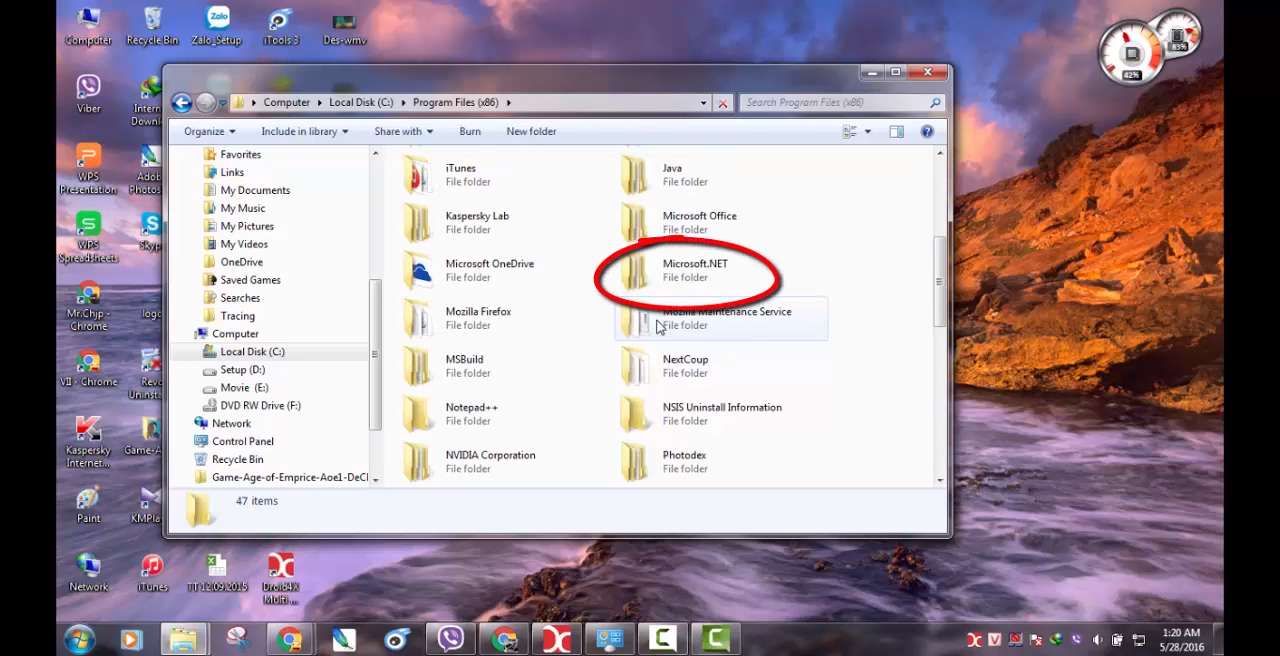1280x656 pixels.
Task: Open Explorer help question-mark icon
Action: click(927, 132)
